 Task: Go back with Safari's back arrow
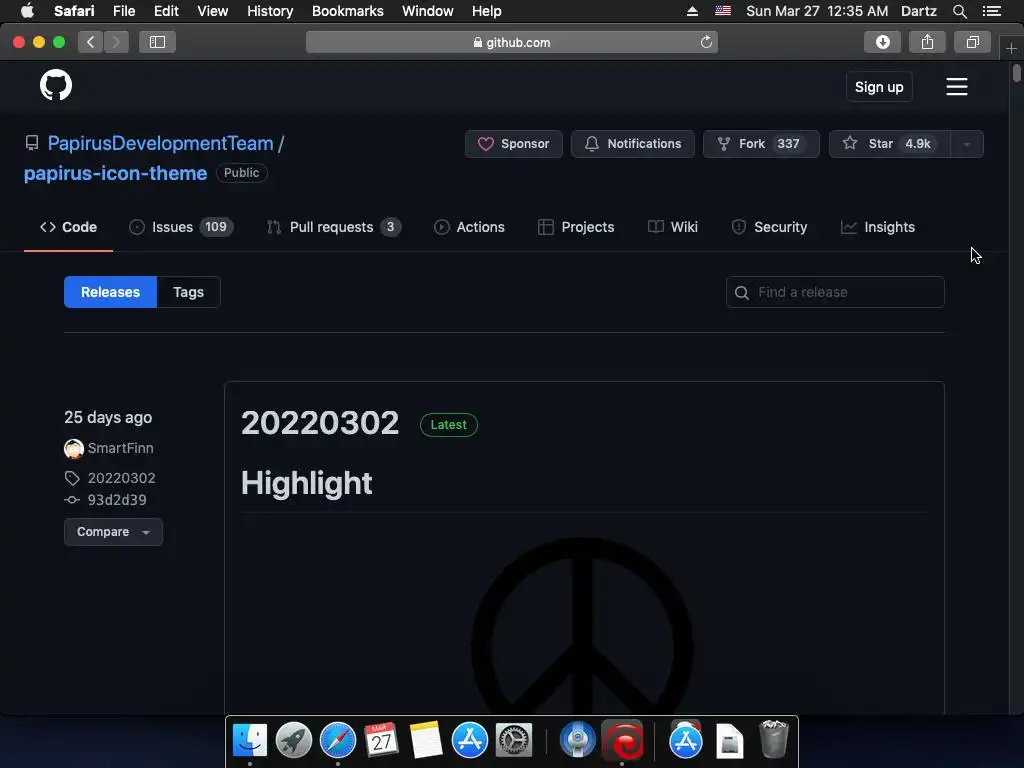pyautogui.click(x=91, y=42)
